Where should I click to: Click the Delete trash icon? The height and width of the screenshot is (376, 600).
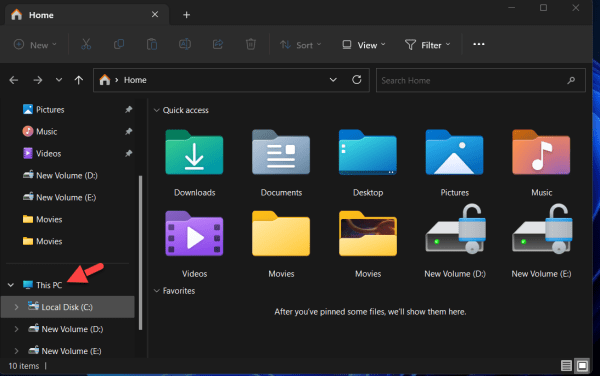click(x=251, y=44)
